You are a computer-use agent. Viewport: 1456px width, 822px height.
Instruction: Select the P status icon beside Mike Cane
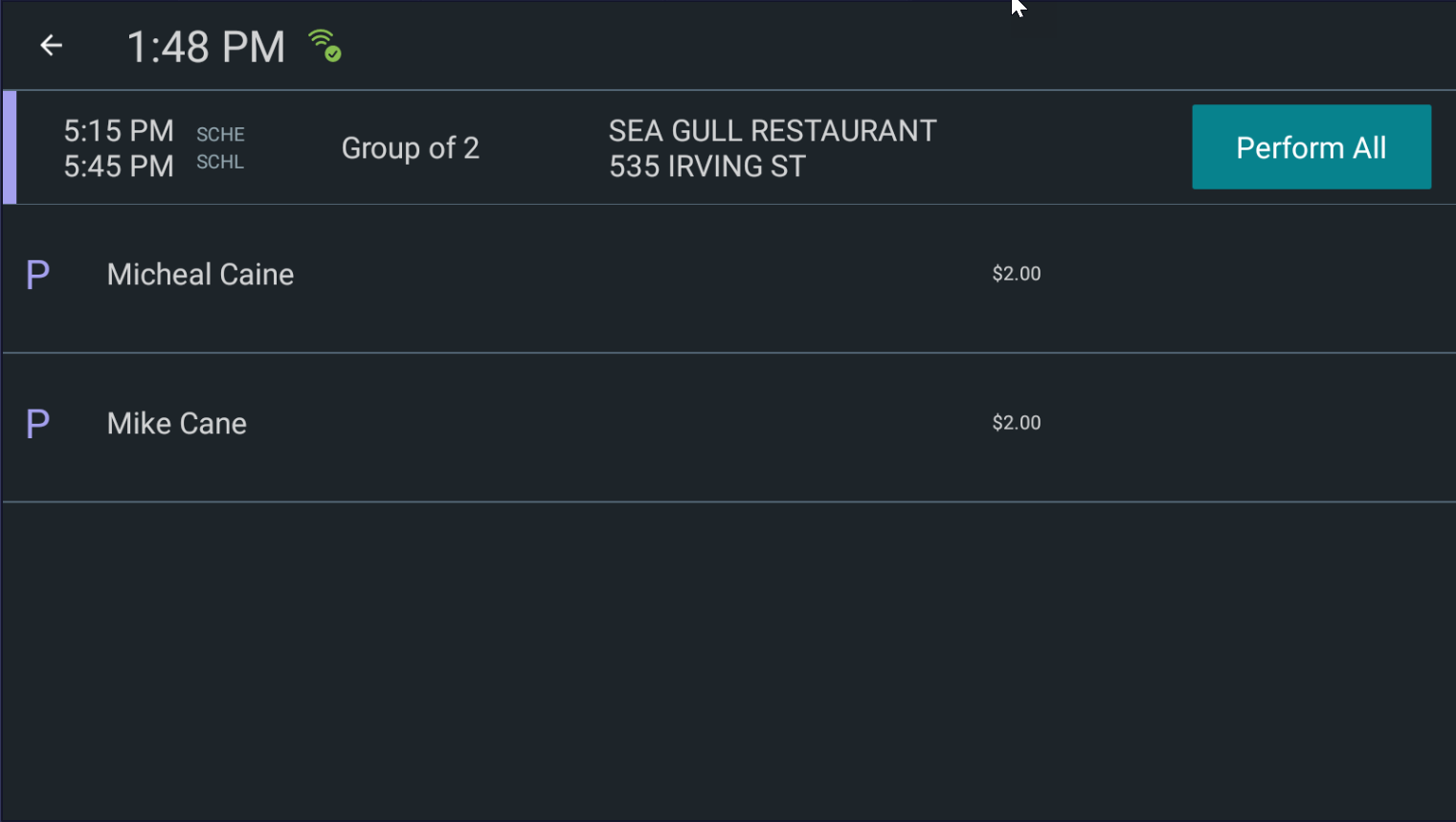pos(36,423)
